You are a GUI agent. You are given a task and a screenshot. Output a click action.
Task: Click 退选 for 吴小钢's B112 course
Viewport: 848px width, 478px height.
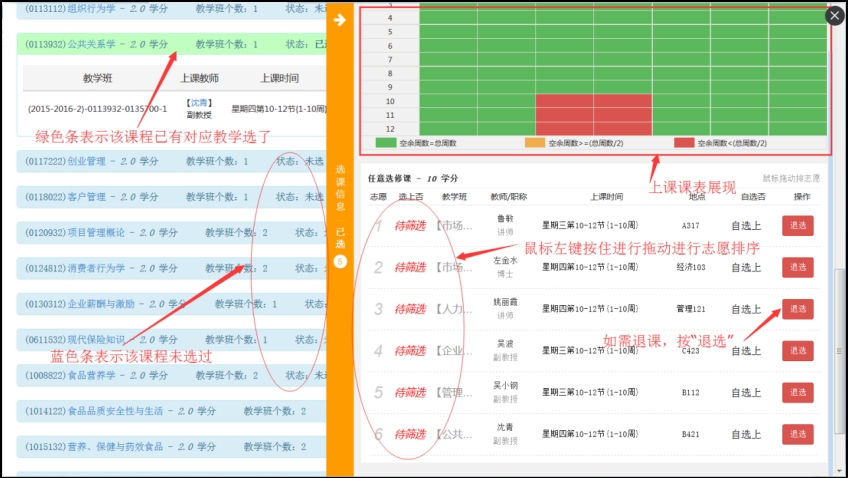[x=797, y=392]
